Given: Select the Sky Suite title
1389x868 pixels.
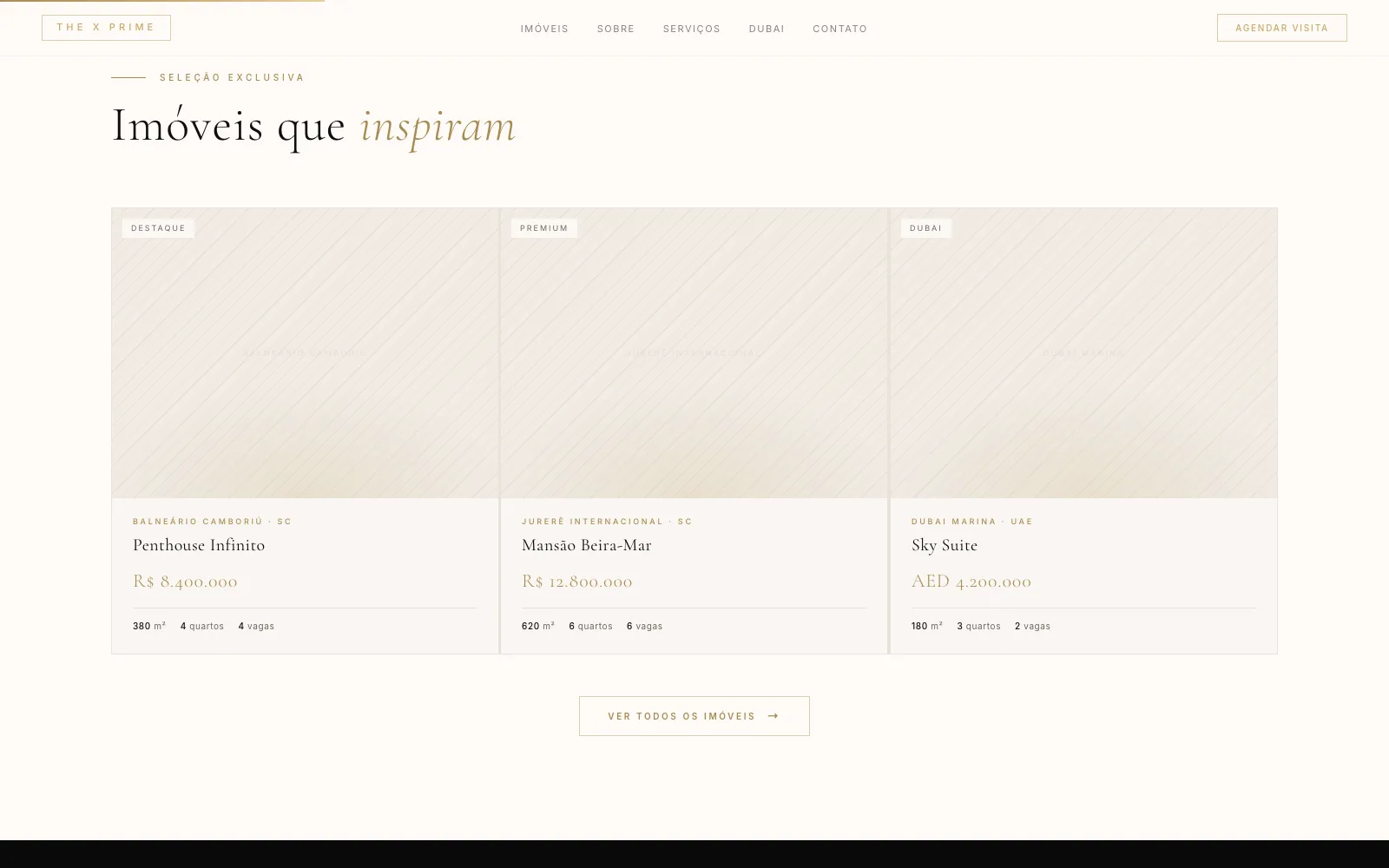Looking at the screenshot, I should point(945,545).
